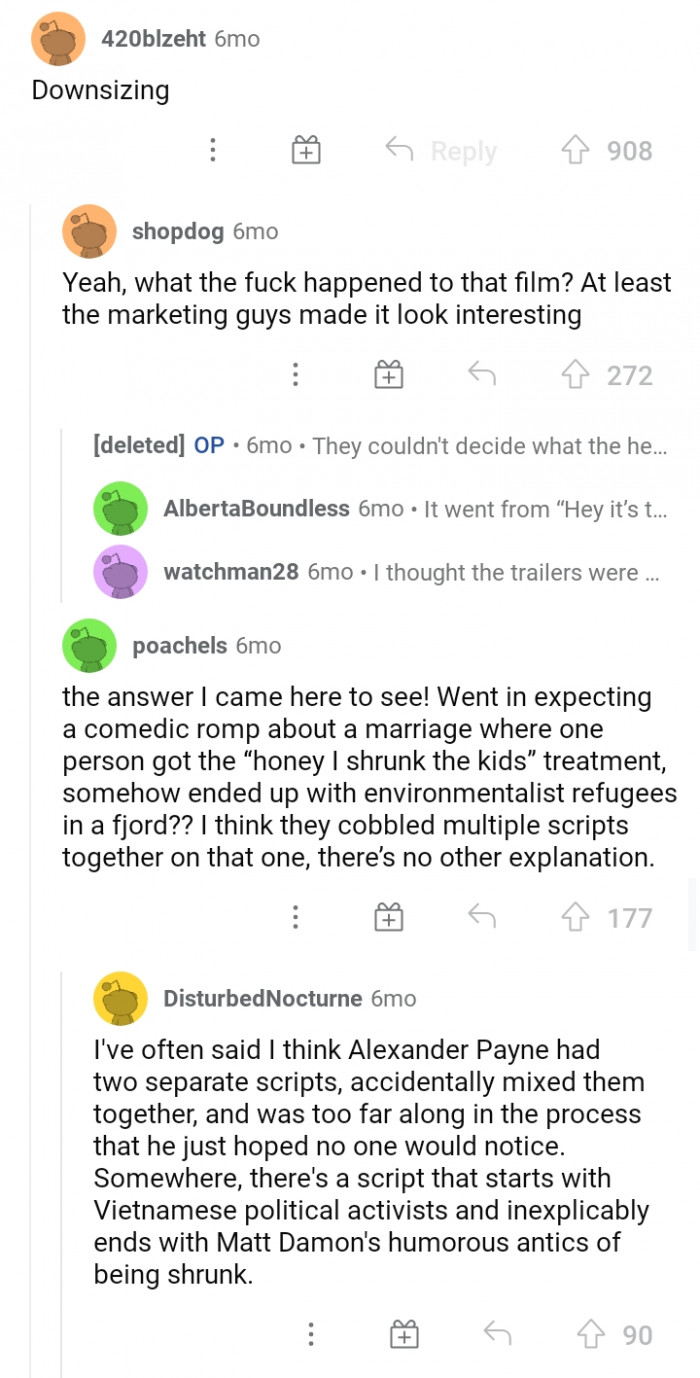Reply to shopdog's comment using arrow icon
This screenshot has width=700, height=1378.
(482, 375)
